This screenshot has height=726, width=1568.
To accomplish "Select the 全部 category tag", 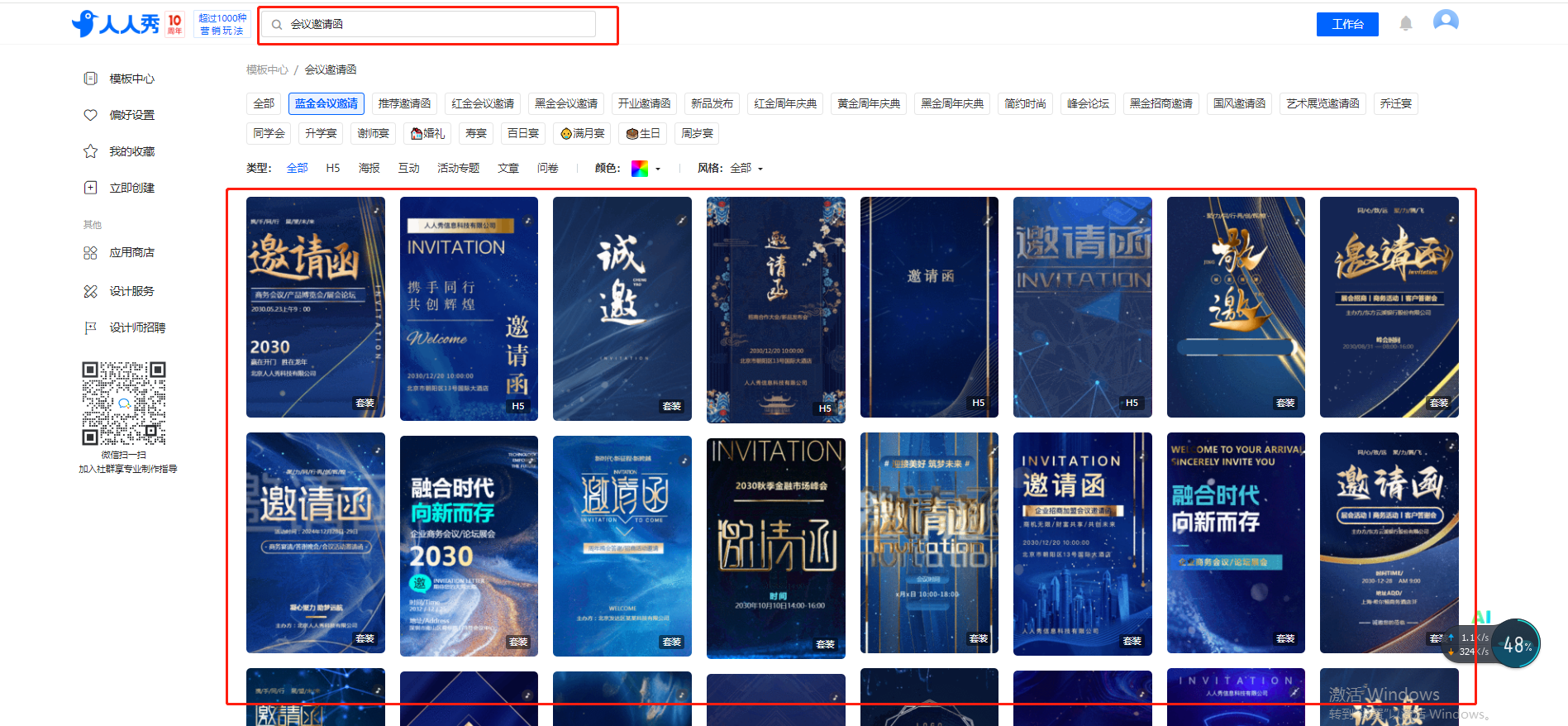I will pos(264,103).
